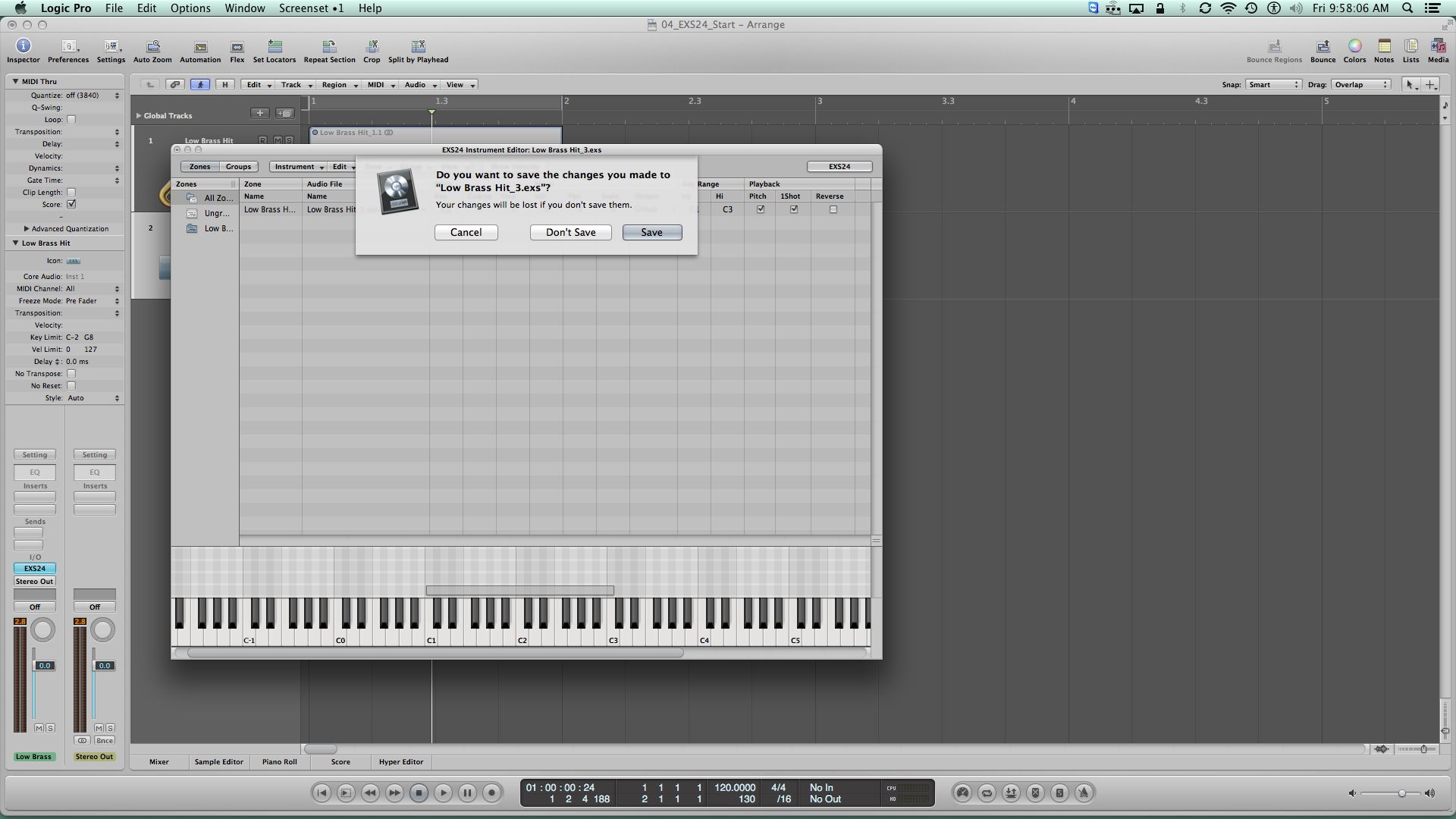The image size is (1456, 819).
Task: Open the arrange Region dropdown menu
Action: [338, 85]
